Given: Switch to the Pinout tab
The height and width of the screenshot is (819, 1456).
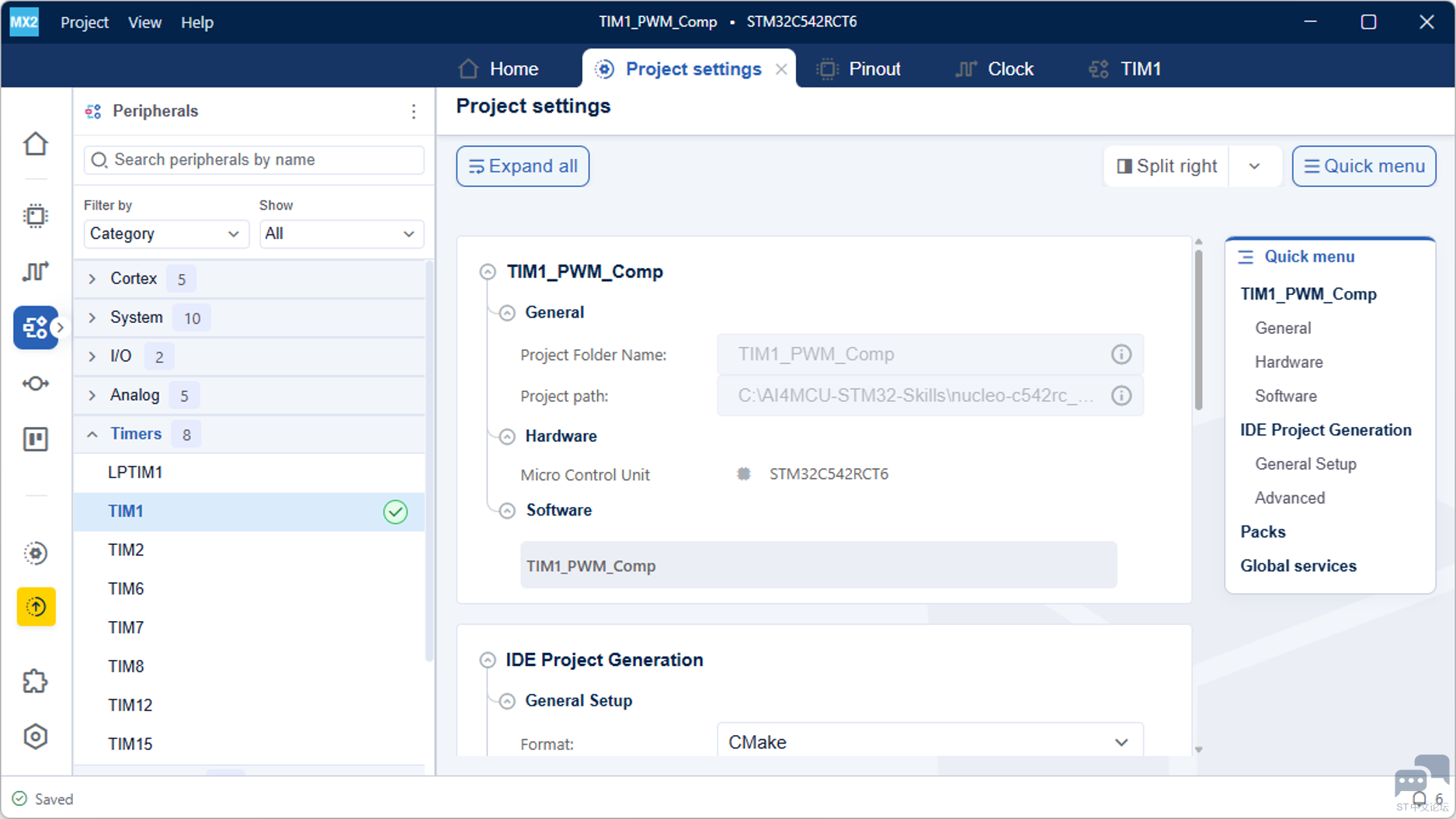Looking at the screenshot, I should [859, 69].
